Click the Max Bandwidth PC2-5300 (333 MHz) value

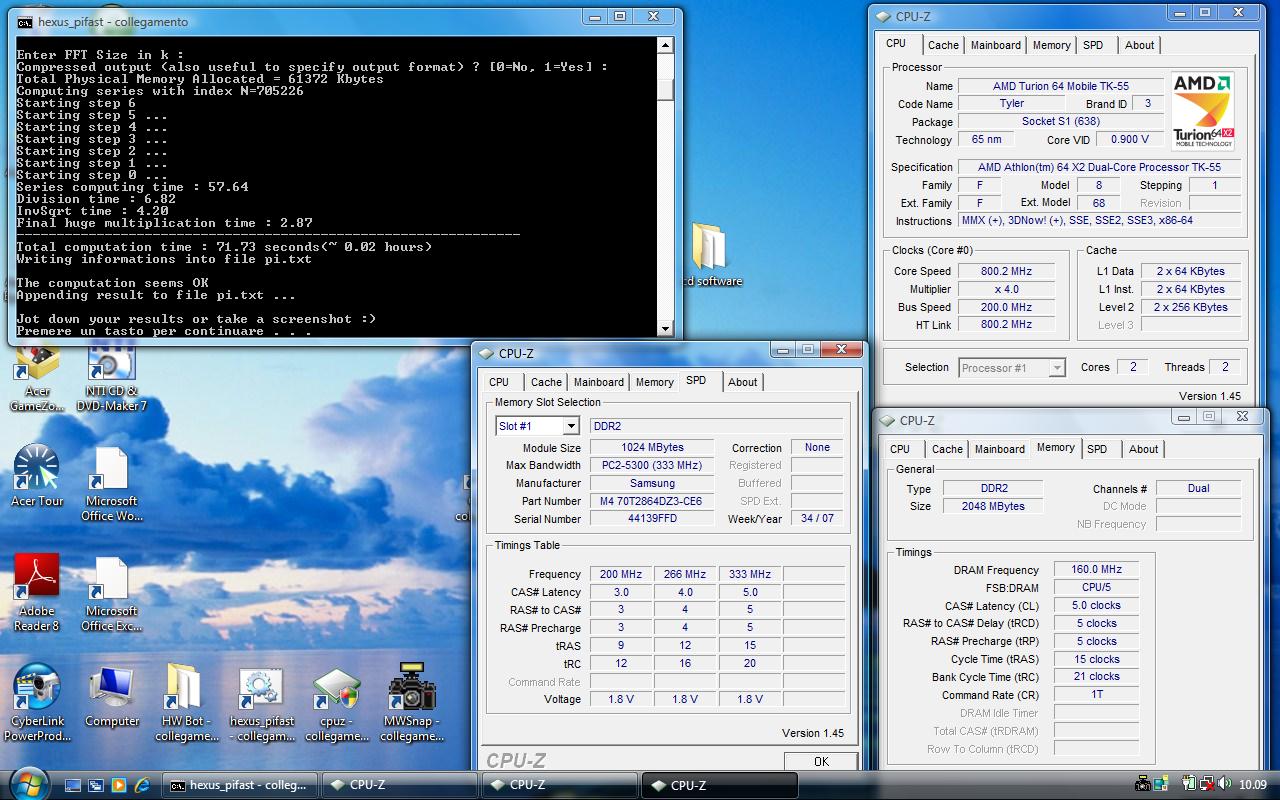pyautogui.click(x=652, y=465)
